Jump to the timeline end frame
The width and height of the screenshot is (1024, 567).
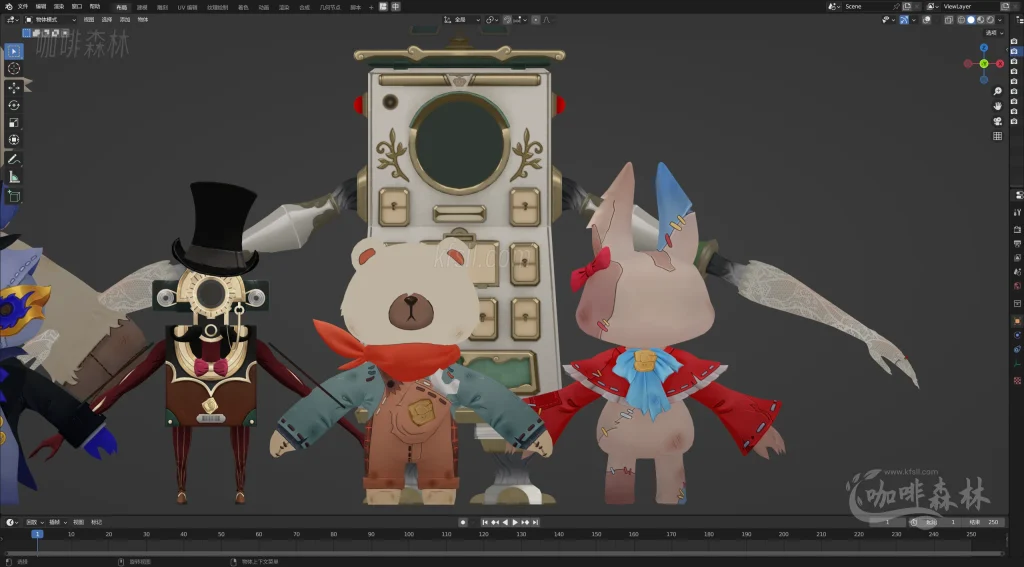(536, 523)
